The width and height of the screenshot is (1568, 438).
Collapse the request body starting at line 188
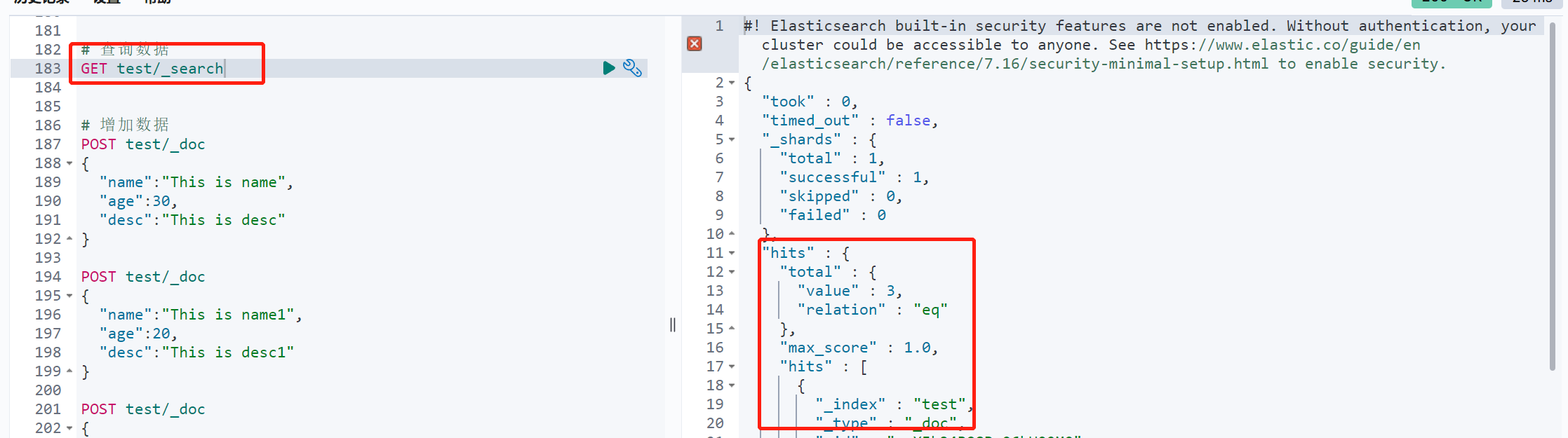click(x=69, y=163)
